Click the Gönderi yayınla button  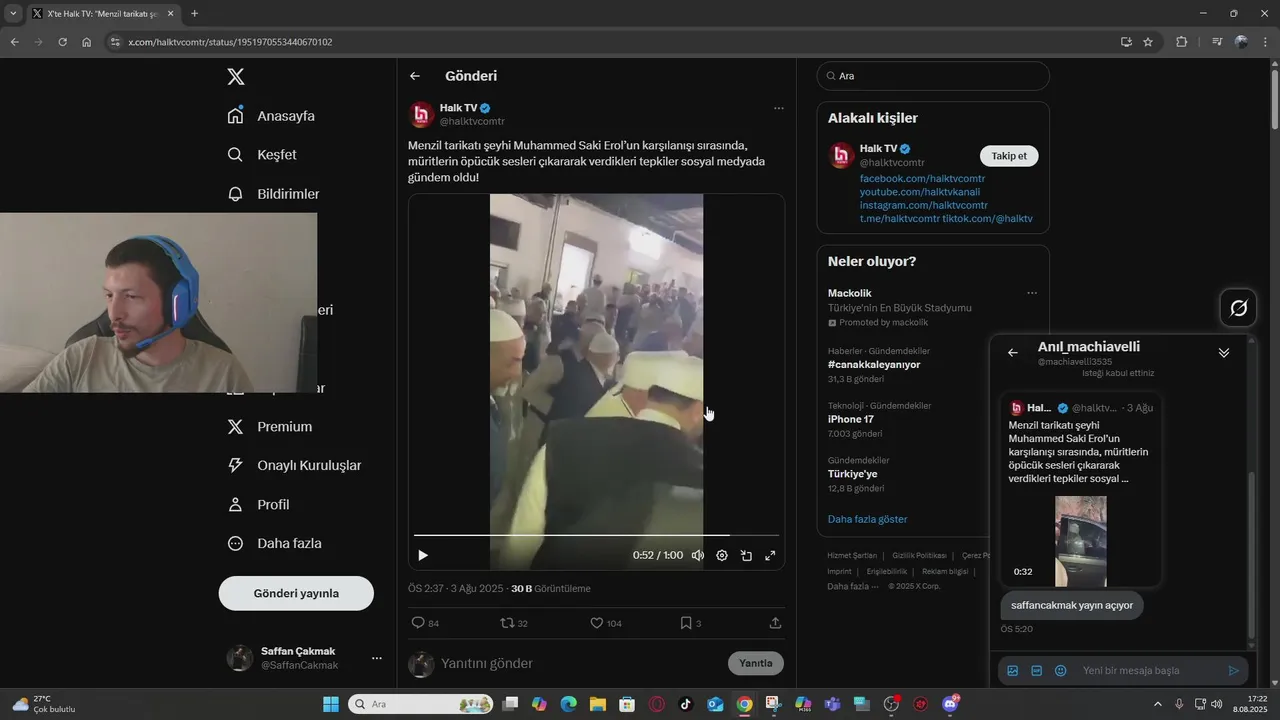pos(296,593)
